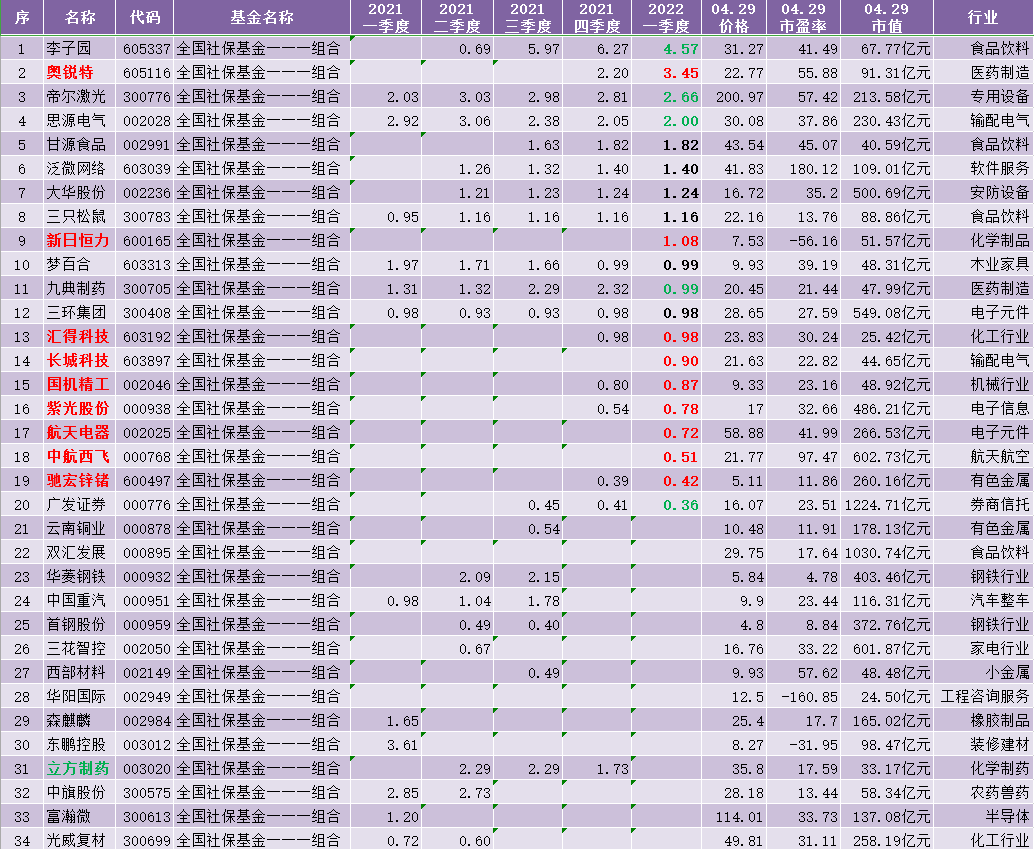Click stock name 梦百合
The width and height of the screenshot is (1034, 849).
click(69, 265)
